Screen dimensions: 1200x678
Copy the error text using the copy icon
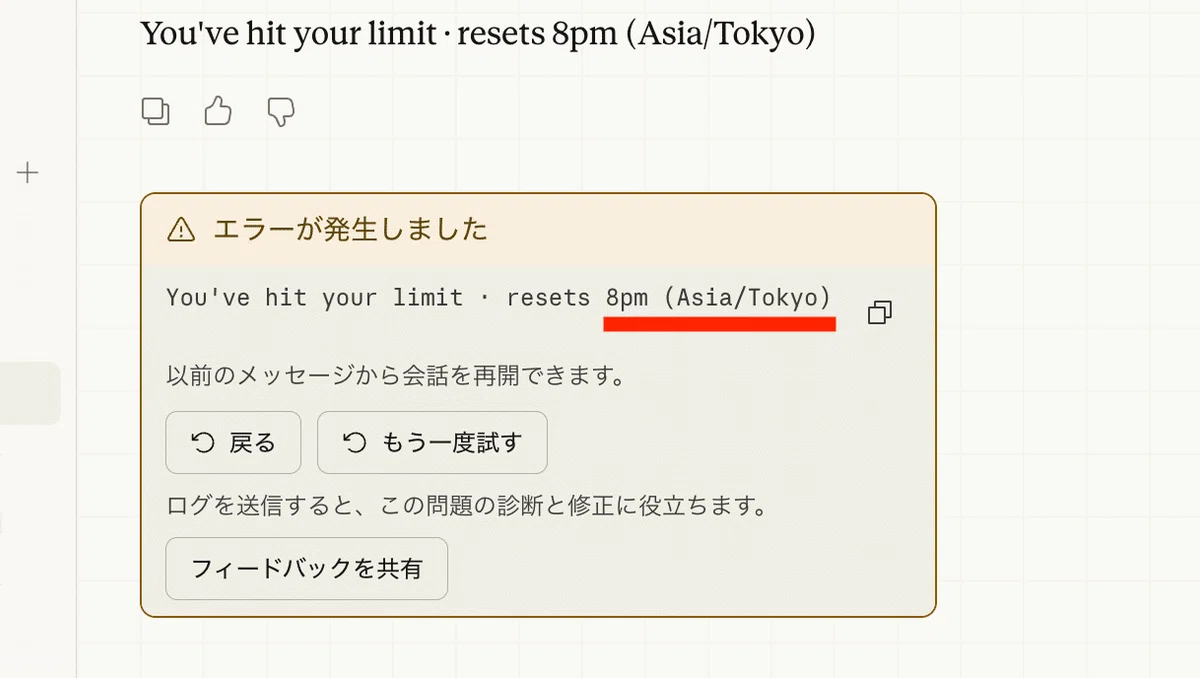point(880,312)
